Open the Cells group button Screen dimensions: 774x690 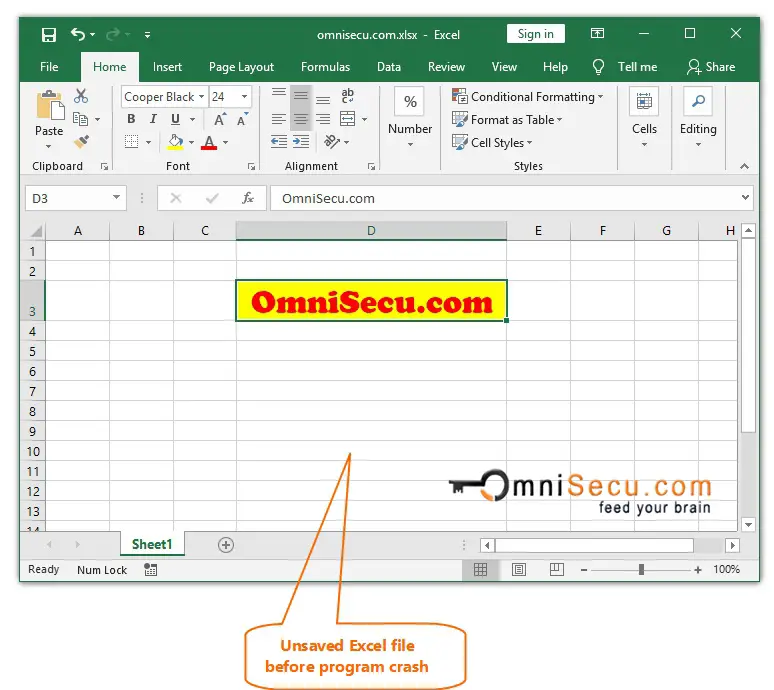(644, 118)
